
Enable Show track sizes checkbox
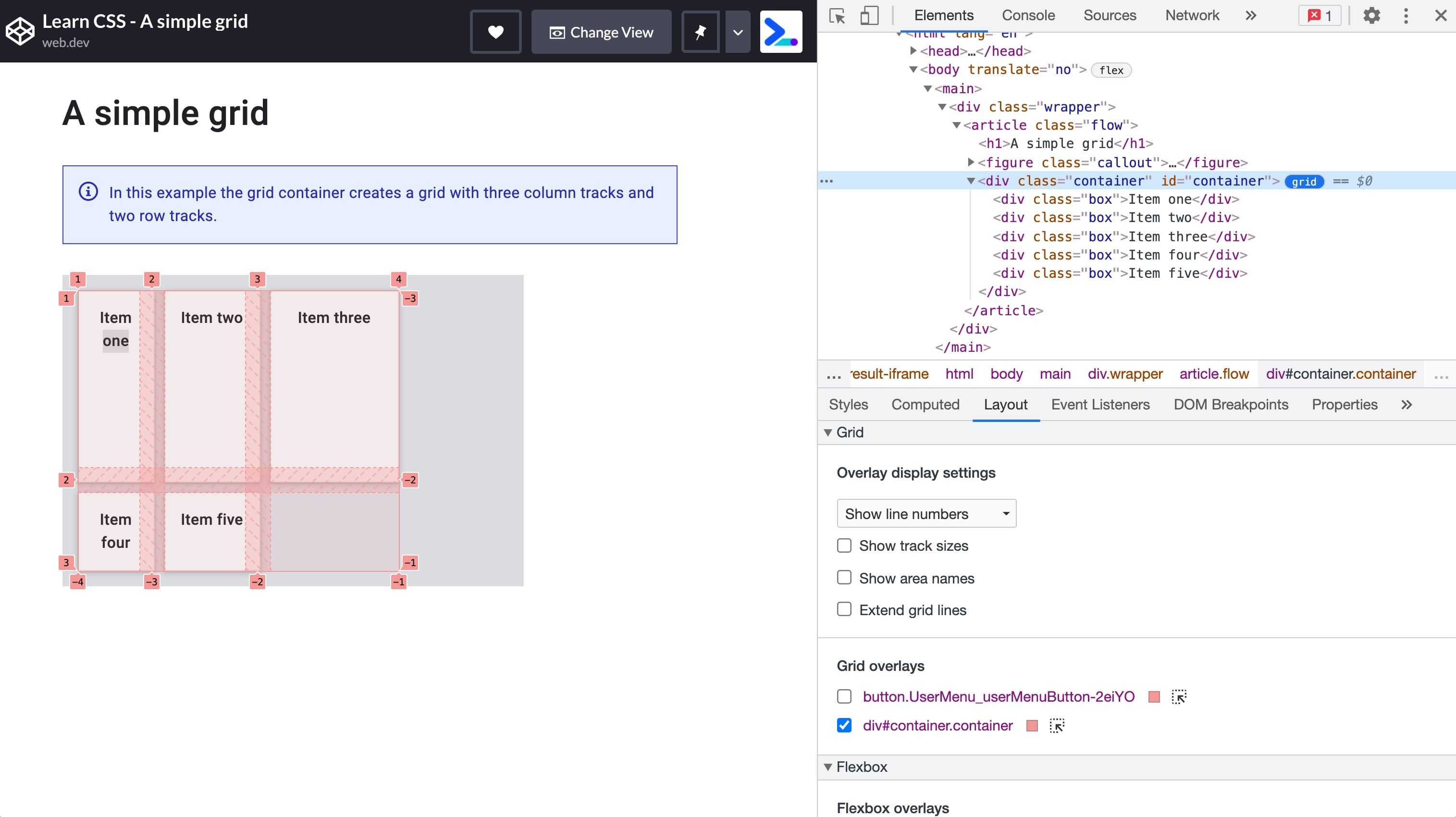pyautogui.click(x=844, y=545)
